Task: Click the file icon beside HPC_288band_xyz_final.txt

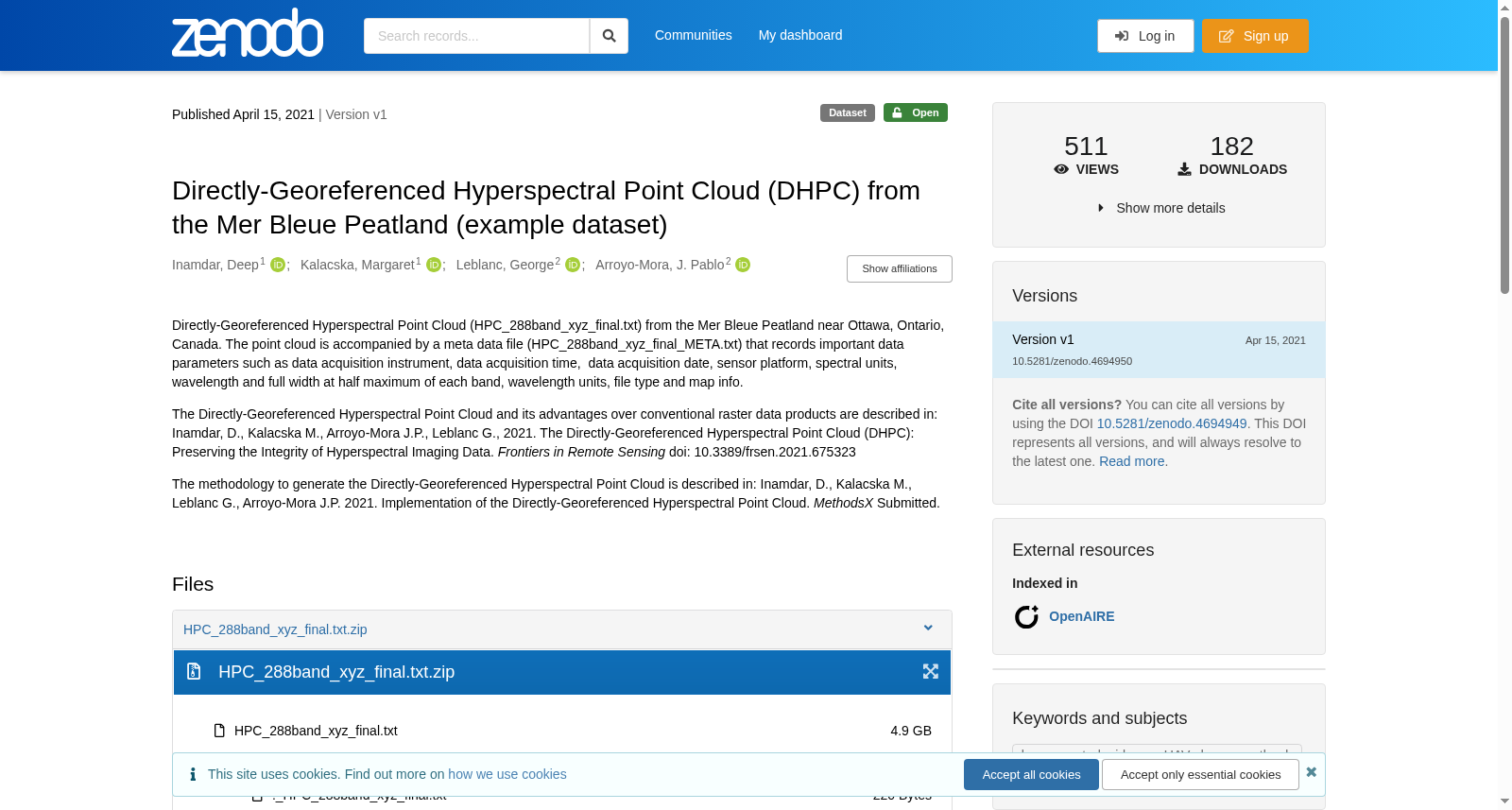Action: pos(219,731)
